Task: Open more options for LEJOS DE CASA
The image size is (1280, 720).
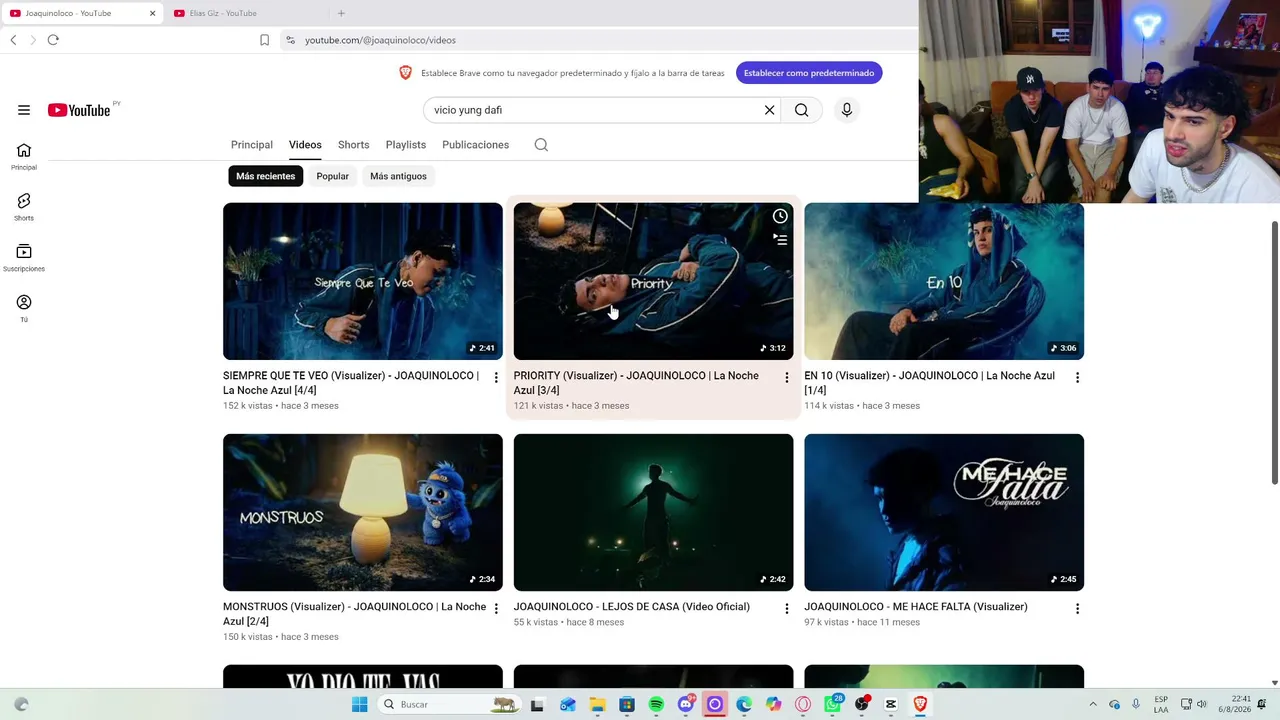Action: 786,608
